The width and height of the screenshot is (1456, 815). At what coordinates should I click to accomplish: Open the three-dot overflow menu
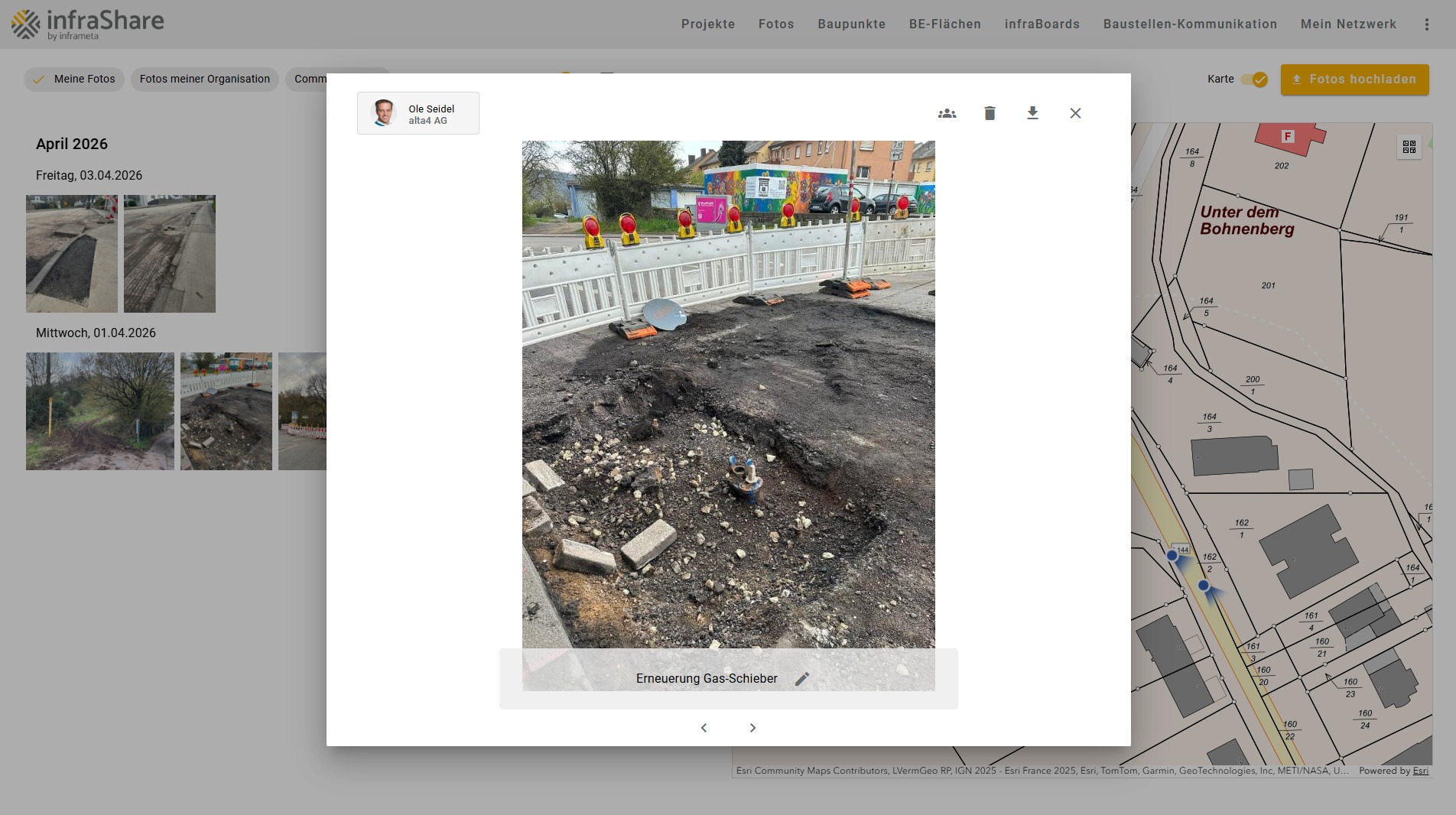pyautogui.click(x=1426, y=24)
